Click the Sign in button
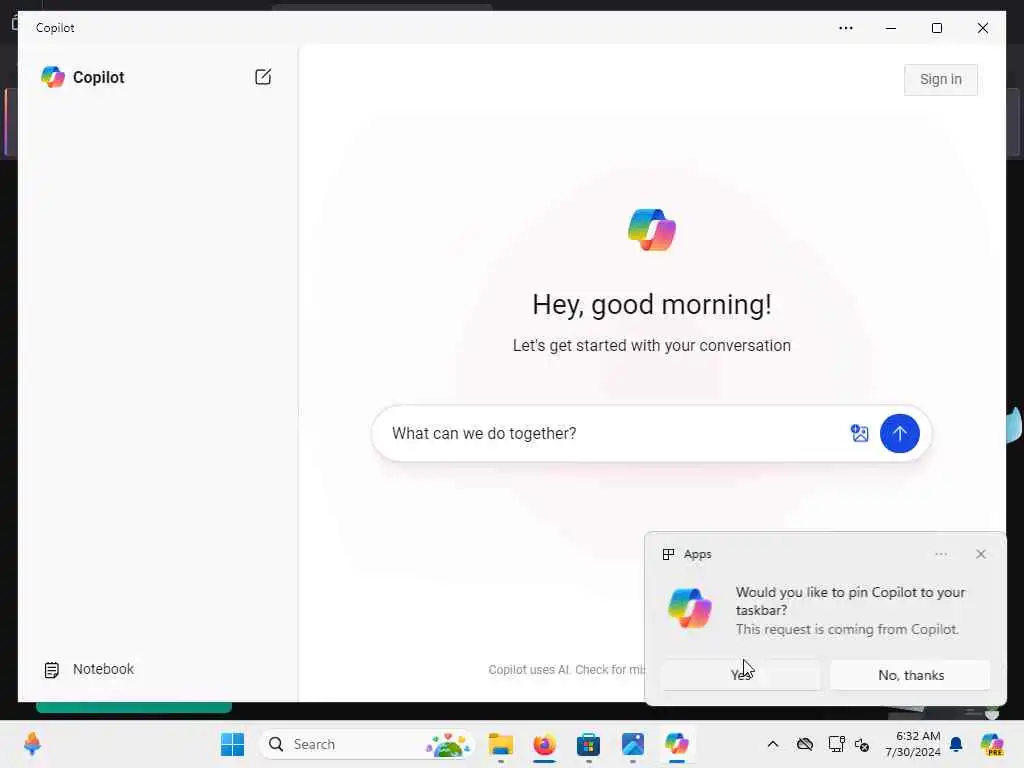Image resolution: width=1024 pixels, height=768 pixels. tap(940, 80)
